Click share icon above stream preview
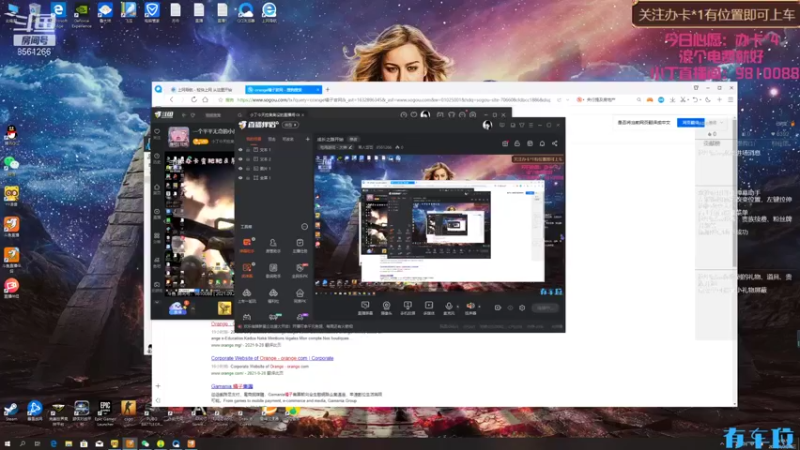800x450 pixels. coord(555,143)
